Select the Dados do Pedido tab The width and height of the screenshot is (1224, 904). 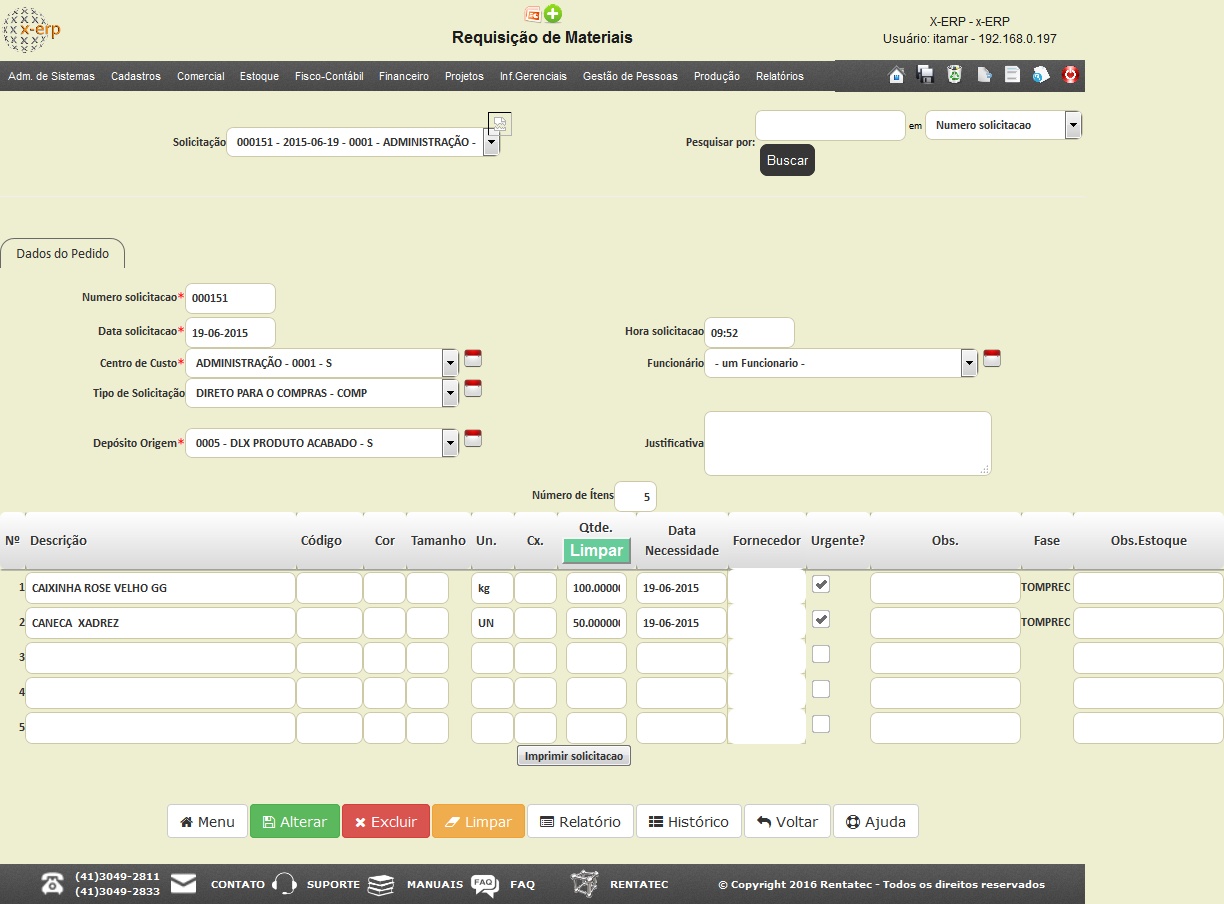click(x=63, y=253)
